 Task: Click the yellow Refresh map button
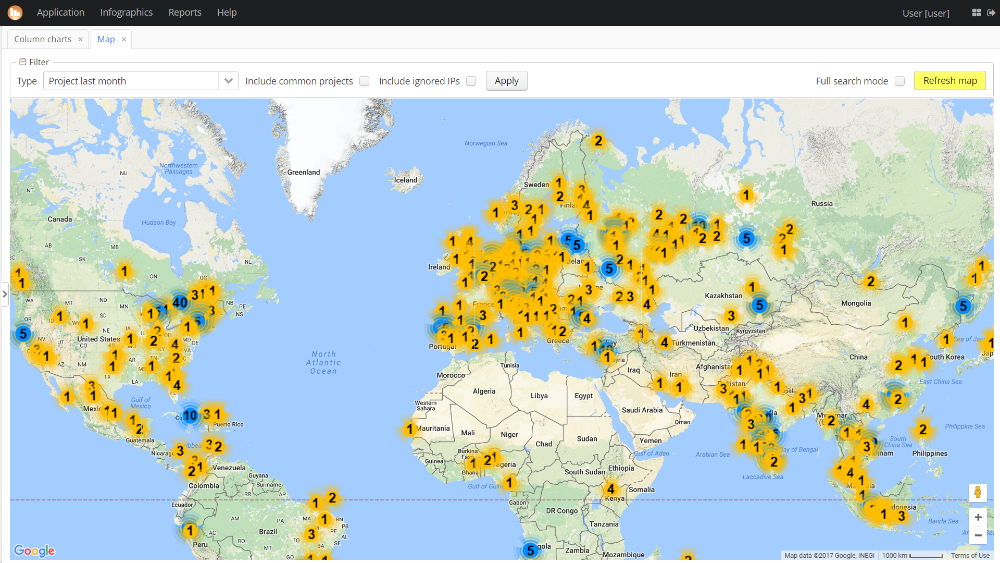click(950, 80)
